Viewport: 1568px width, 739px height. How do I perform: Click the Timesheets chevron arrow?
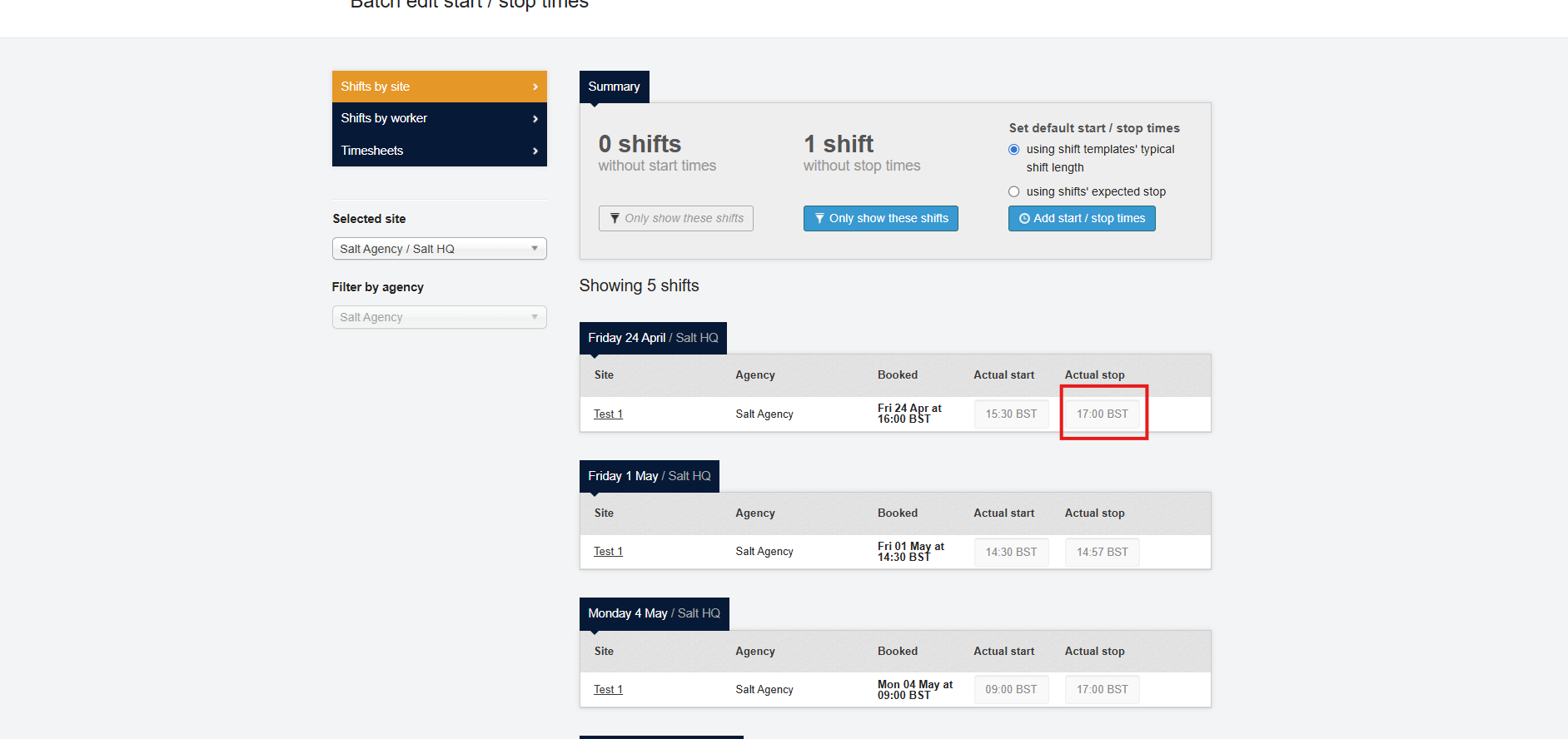[535, 151]
